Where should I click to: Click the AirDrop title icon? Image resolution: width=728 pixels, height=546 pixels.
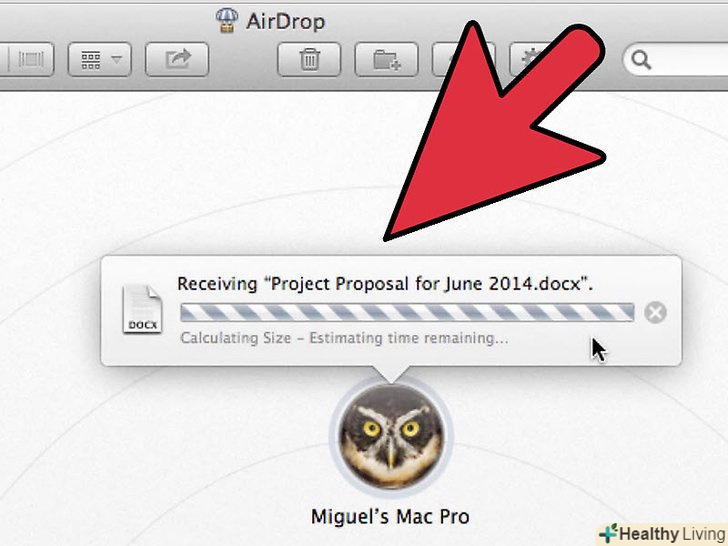click(x=227, y=21)
